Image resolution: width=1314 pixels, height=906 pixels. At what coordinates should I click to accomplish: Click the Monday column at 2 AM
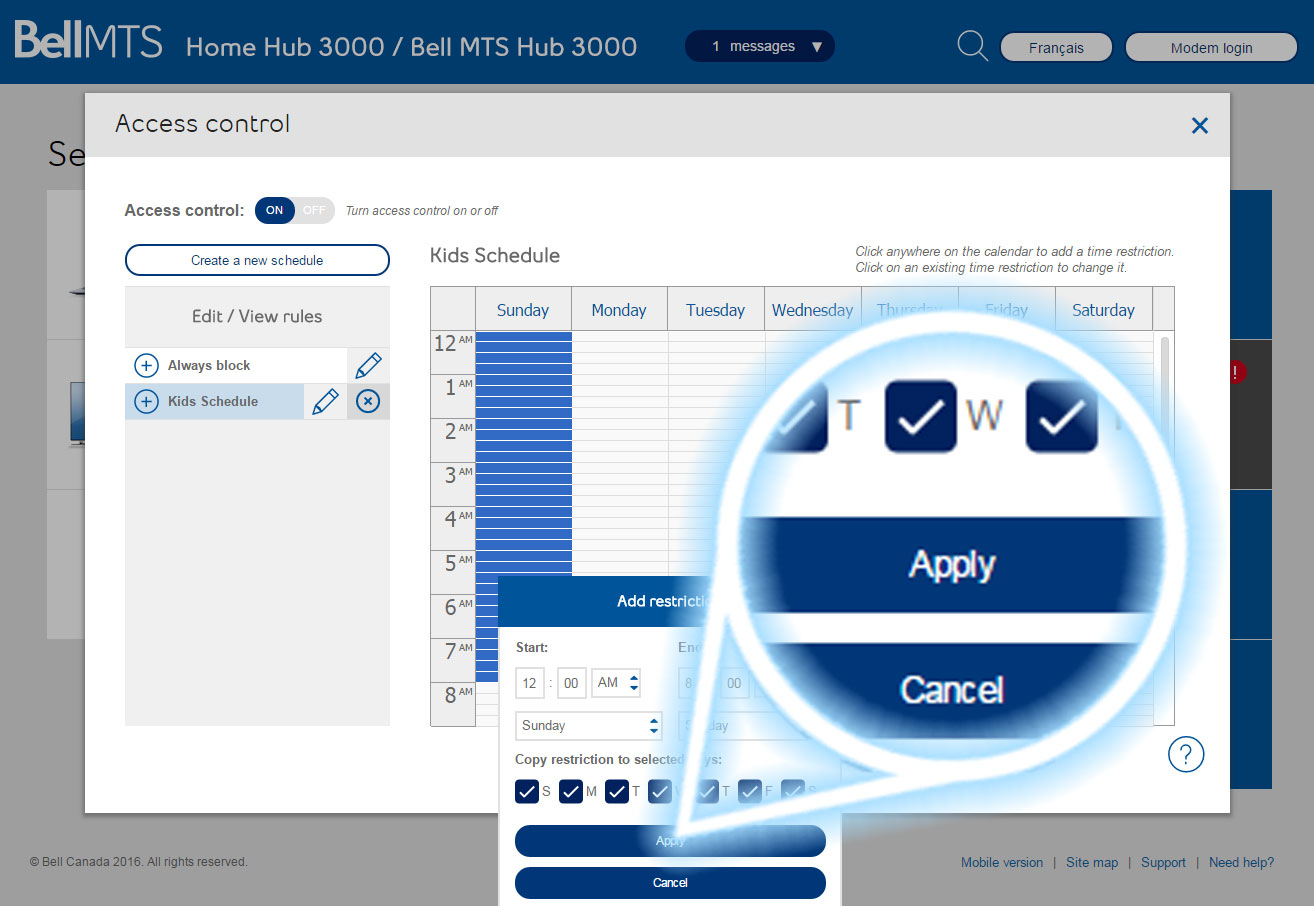click(620, 440)
